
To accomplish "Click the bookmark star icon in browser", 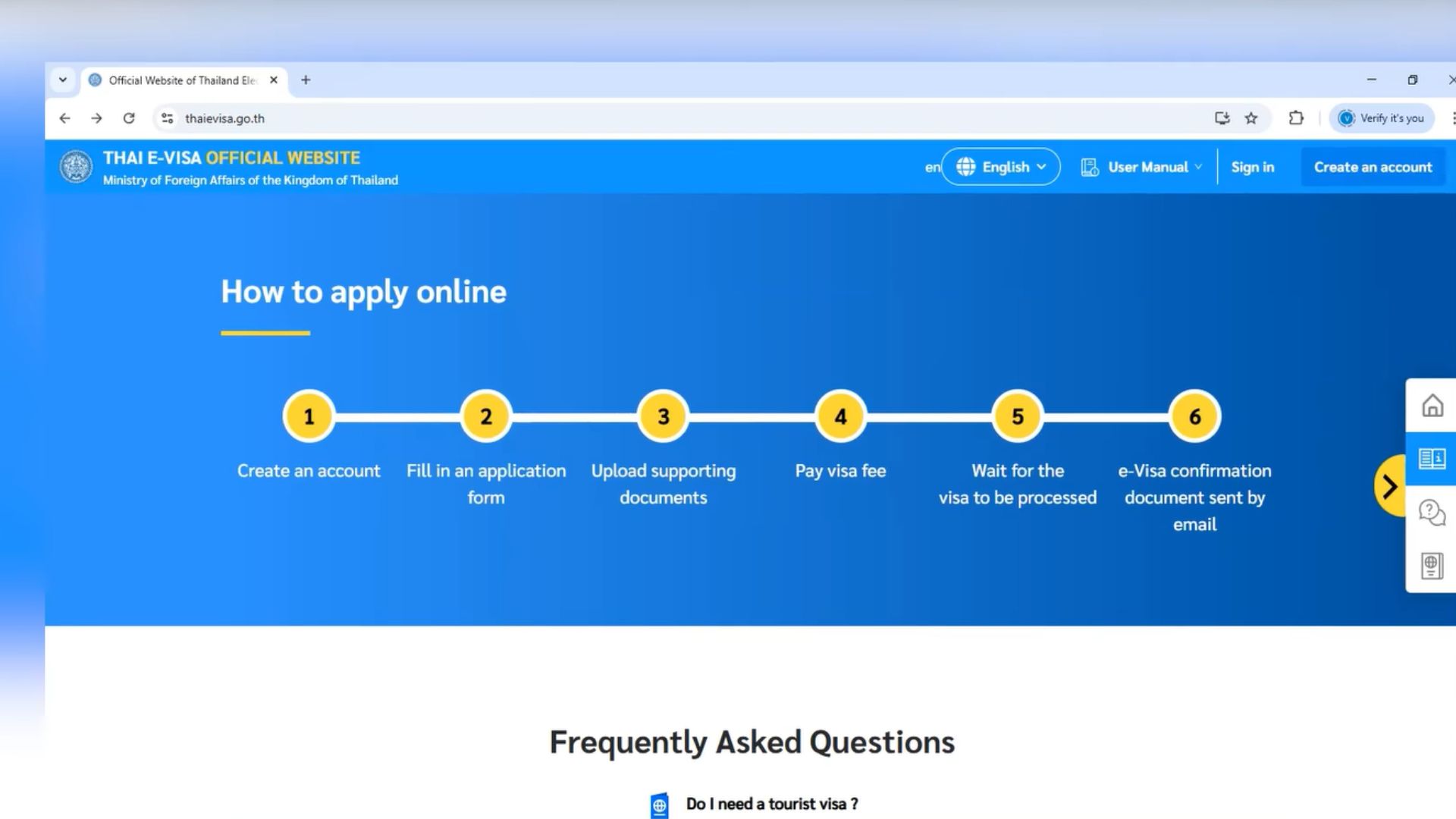I will click(x=1252, y=118).
